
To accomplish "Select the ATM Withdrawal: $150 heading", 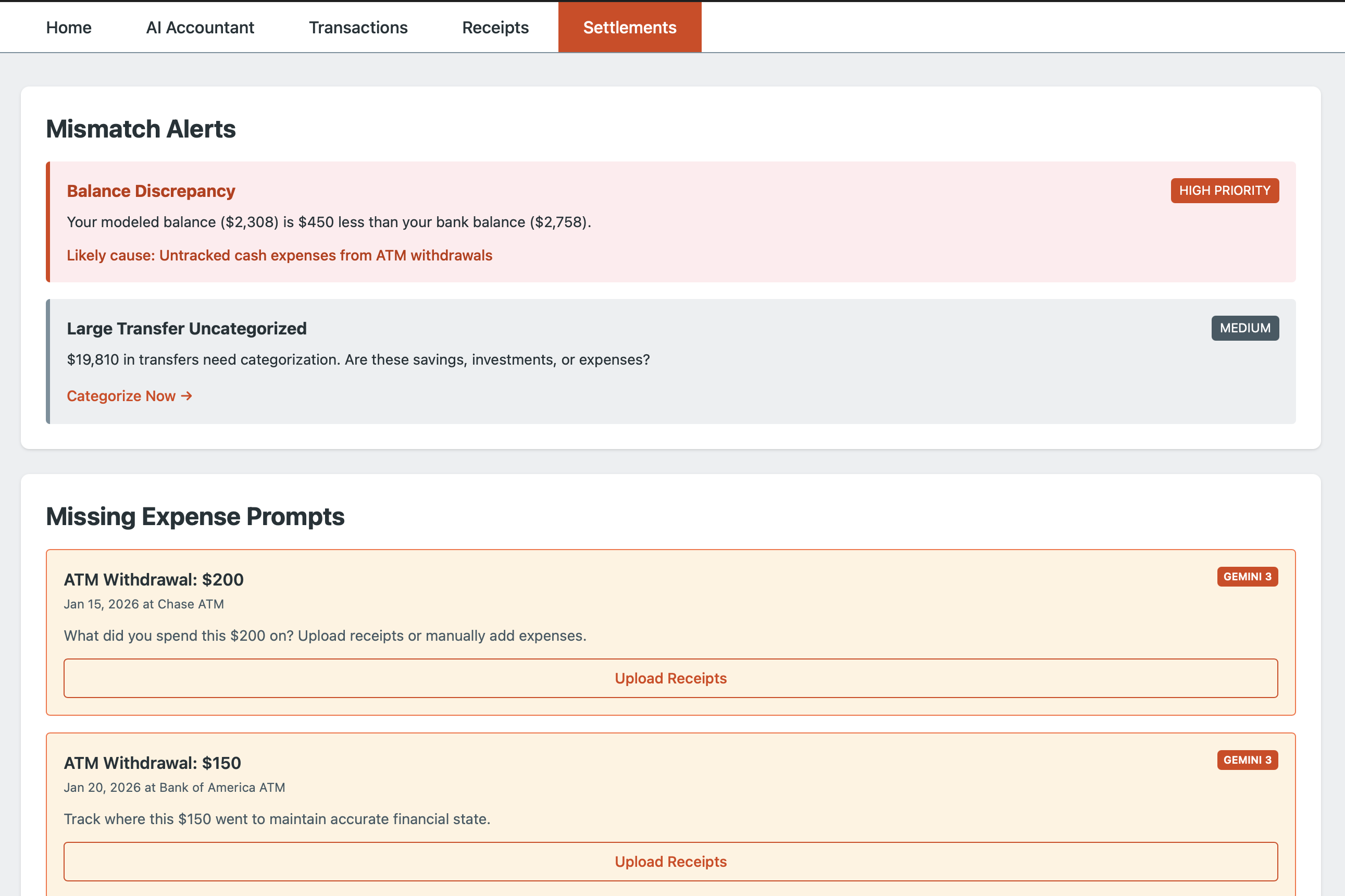I will 153,764.
